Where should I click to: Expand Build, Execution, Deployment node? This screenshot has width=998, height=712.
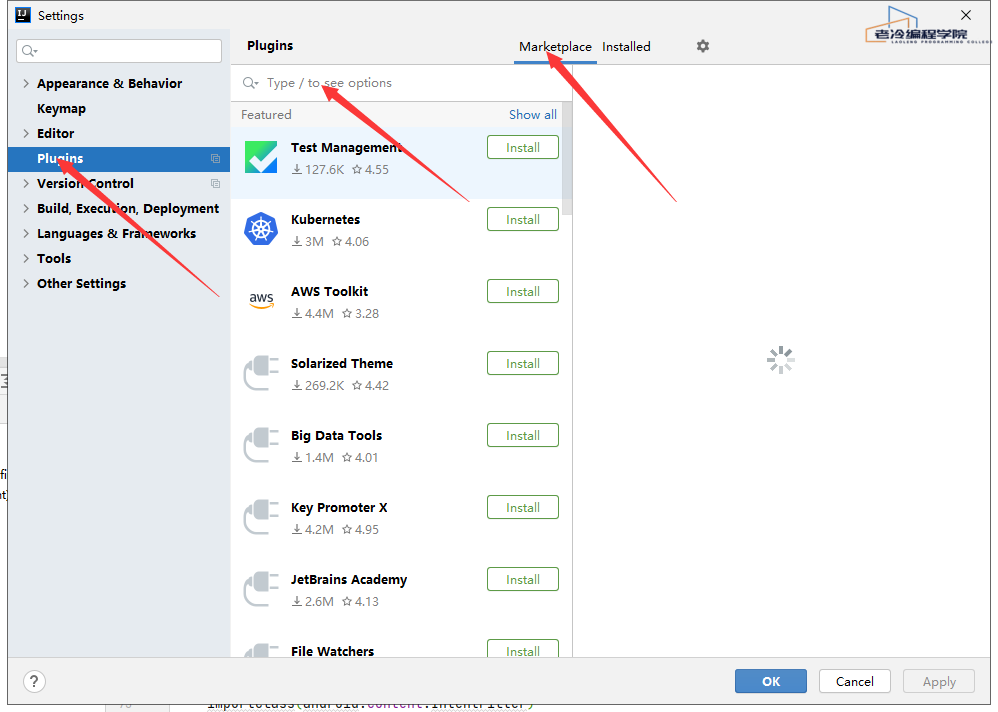25,208
